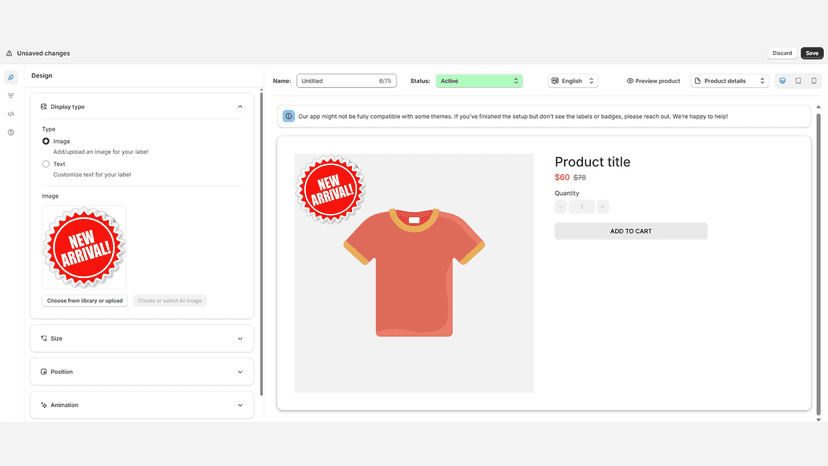The width and height of the screenshot is (828, 466).
Task: Click the $78 crossed-out price
Action: coord(580,178)
